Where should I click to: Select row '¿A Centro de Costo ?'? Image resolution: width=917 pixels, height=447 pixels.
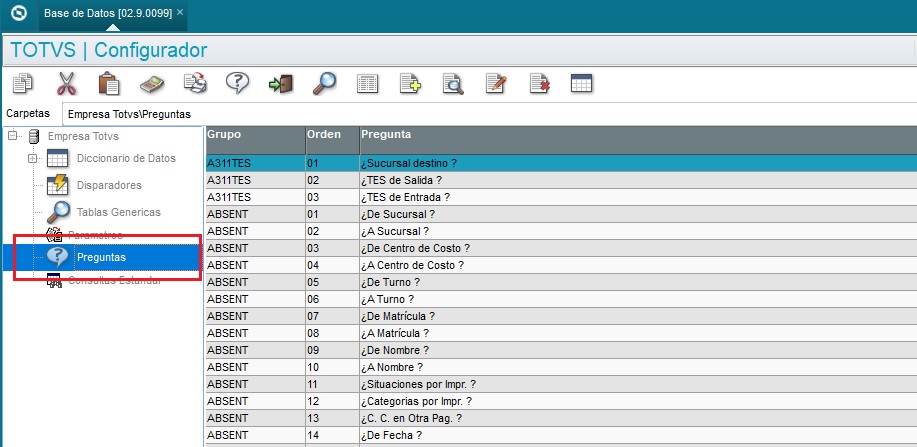561,265
